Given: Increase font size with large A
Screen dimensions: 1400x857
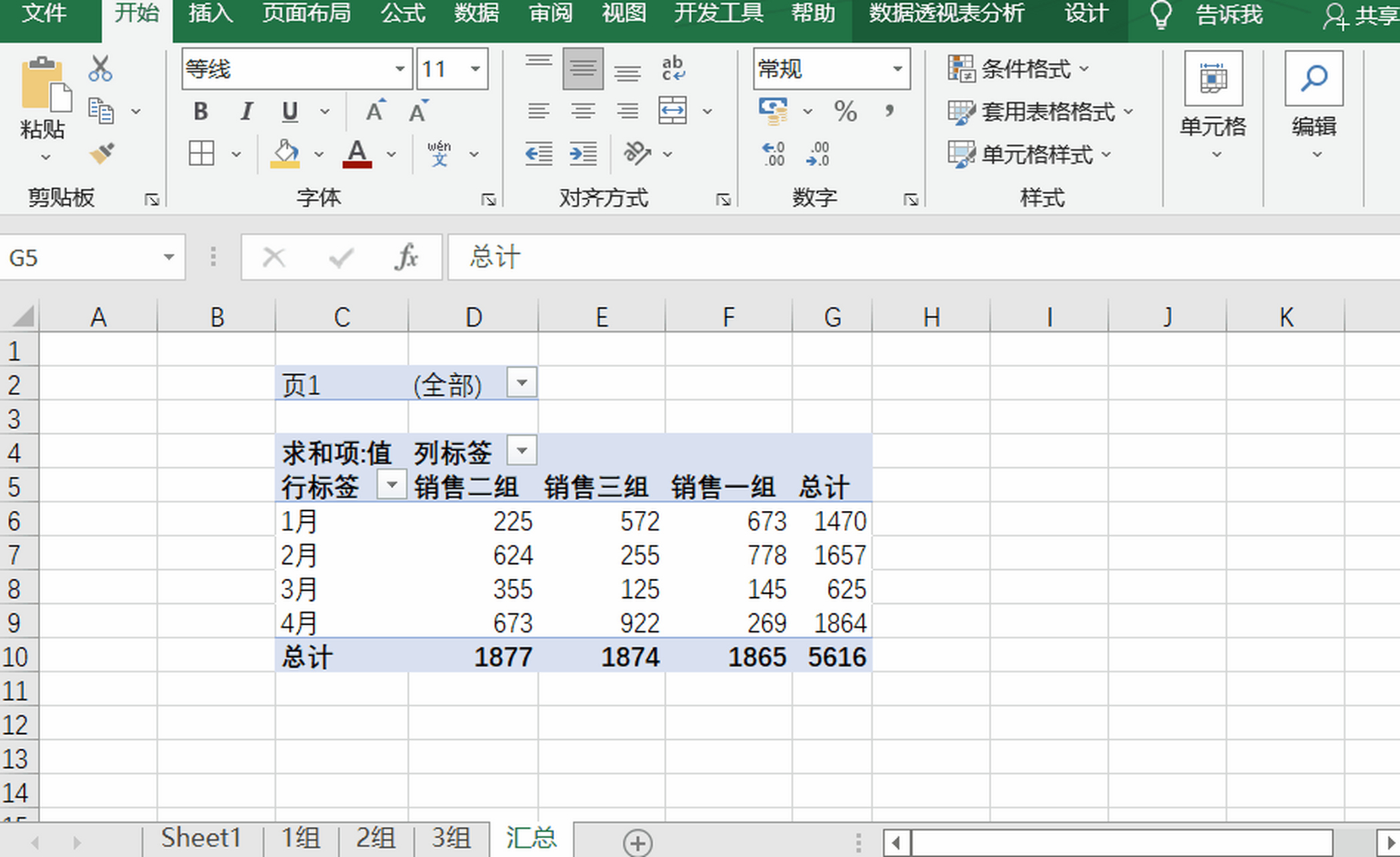Looking at the screenshot, I should (375, 111).
